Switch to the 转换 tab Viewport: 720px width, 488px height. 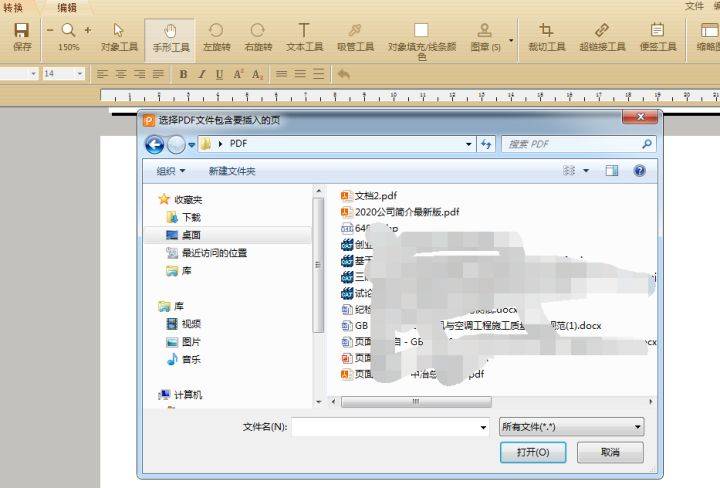click(x=13, y=7)
